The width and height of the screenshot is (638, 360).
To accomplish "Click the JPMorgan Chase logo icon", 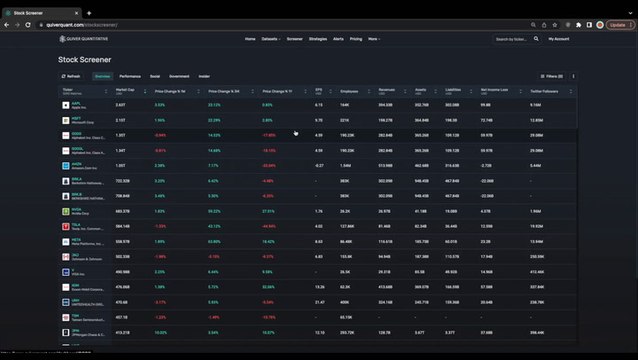I will 66,333.
